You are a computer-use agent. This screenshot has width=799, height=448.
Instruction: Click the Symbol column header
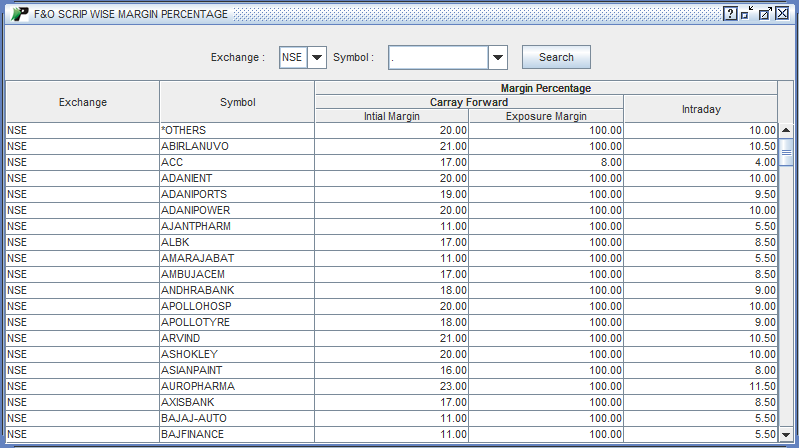tap(237, 102)
